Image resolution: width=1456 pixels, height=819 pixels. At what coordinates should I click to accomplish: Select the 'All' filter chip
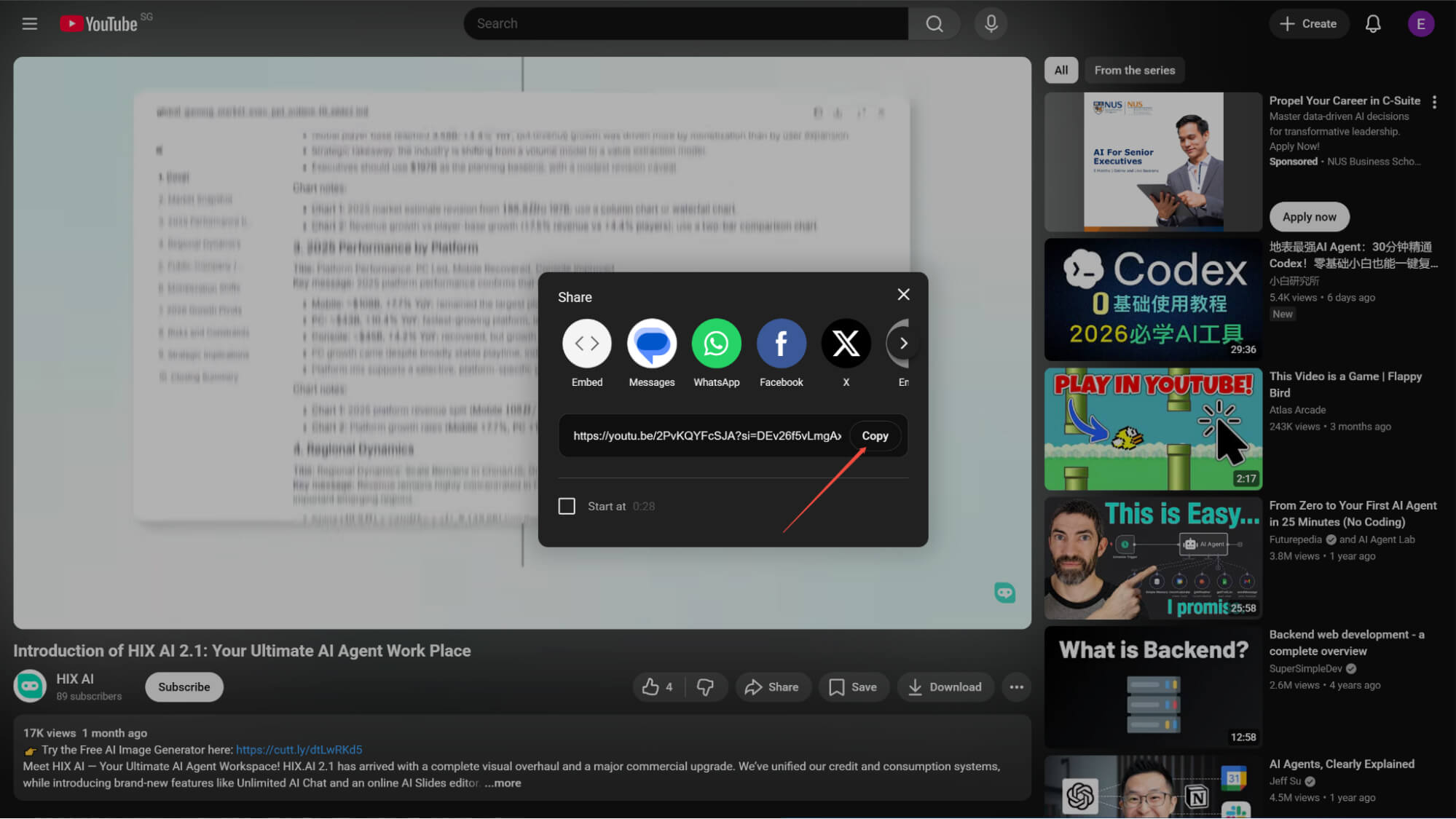[1060, 71]
